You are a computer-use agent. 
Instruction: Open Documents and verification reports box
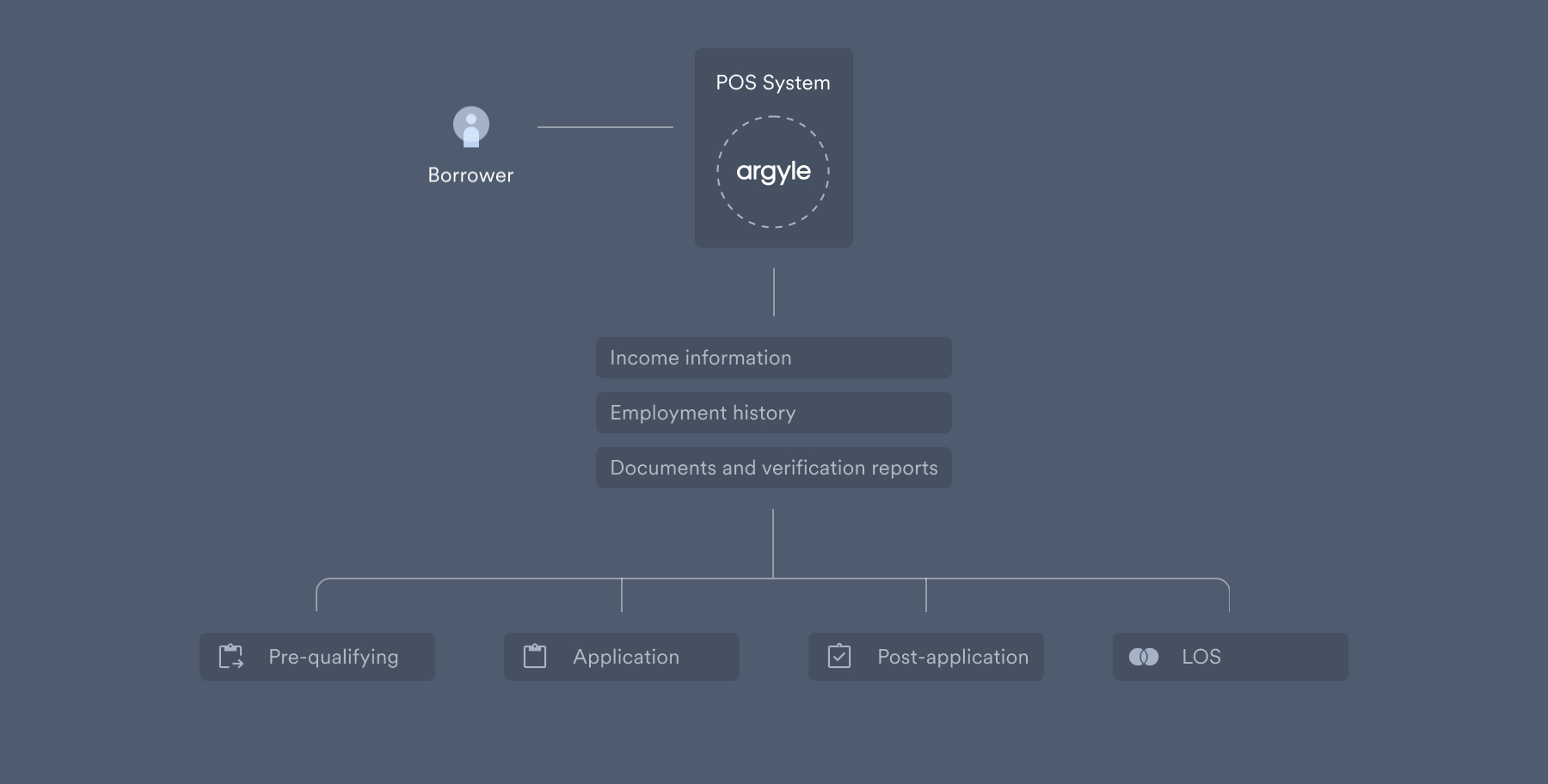(x=774, y=468)
